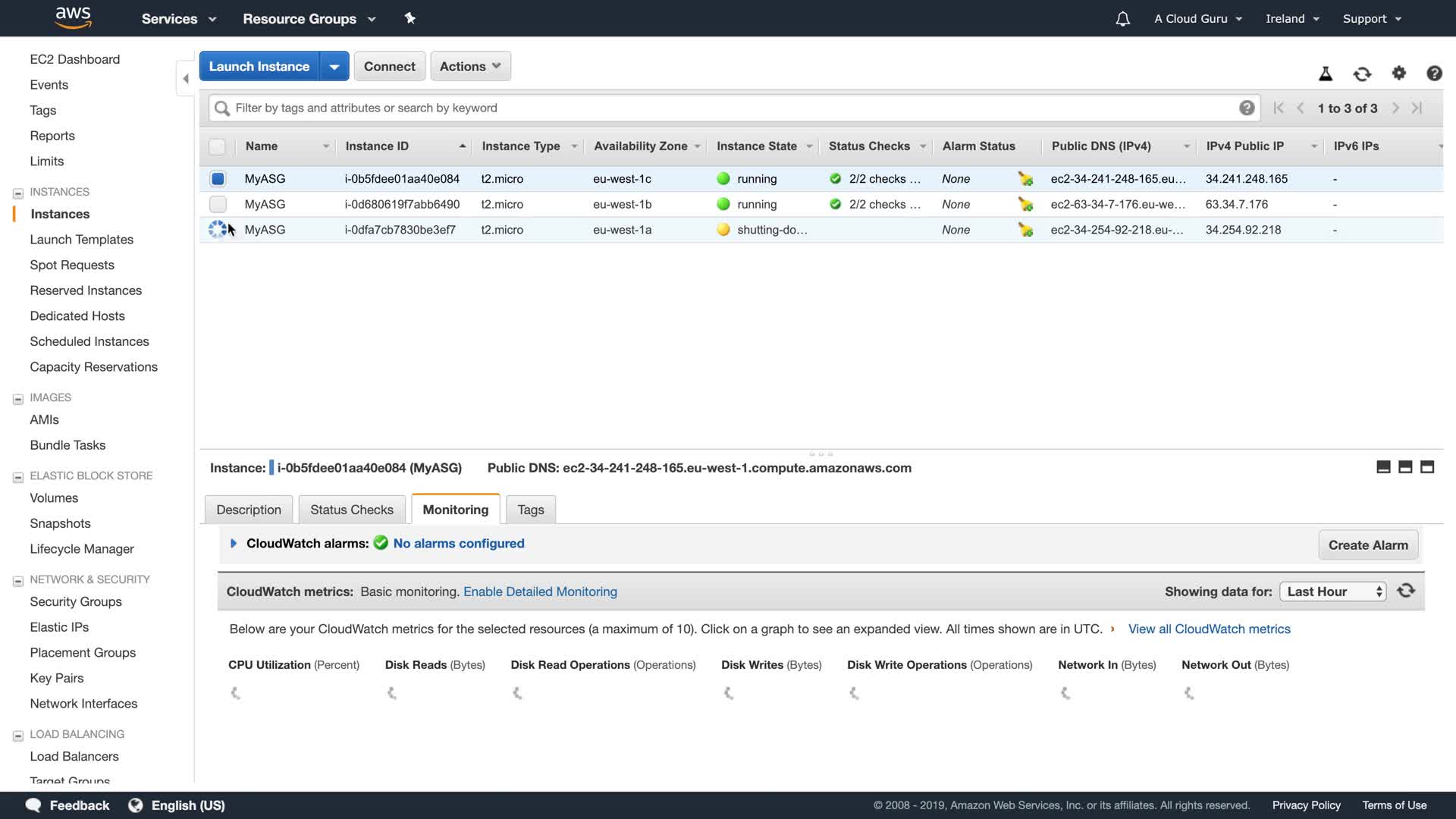Select the eu-west-1b instance checkbox

(x=218, y=205)
